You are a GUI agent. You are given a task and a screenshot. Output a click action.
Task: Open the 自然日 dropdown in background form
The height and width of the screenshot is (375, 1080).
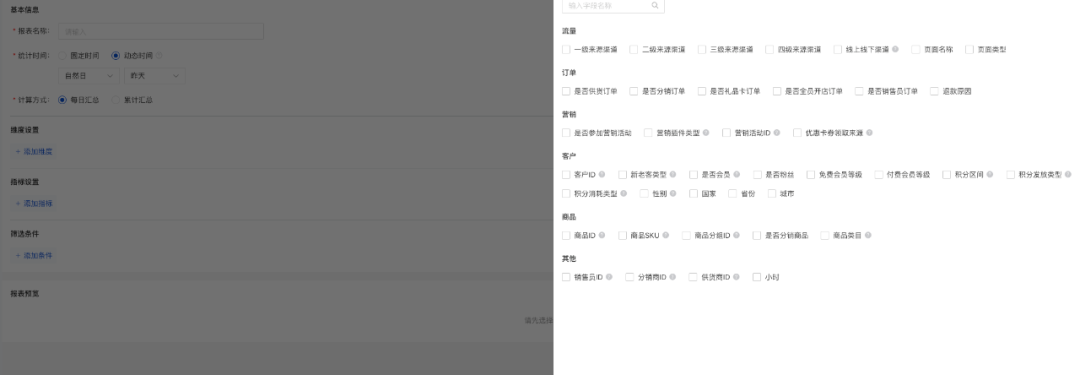tap(89, 76)
